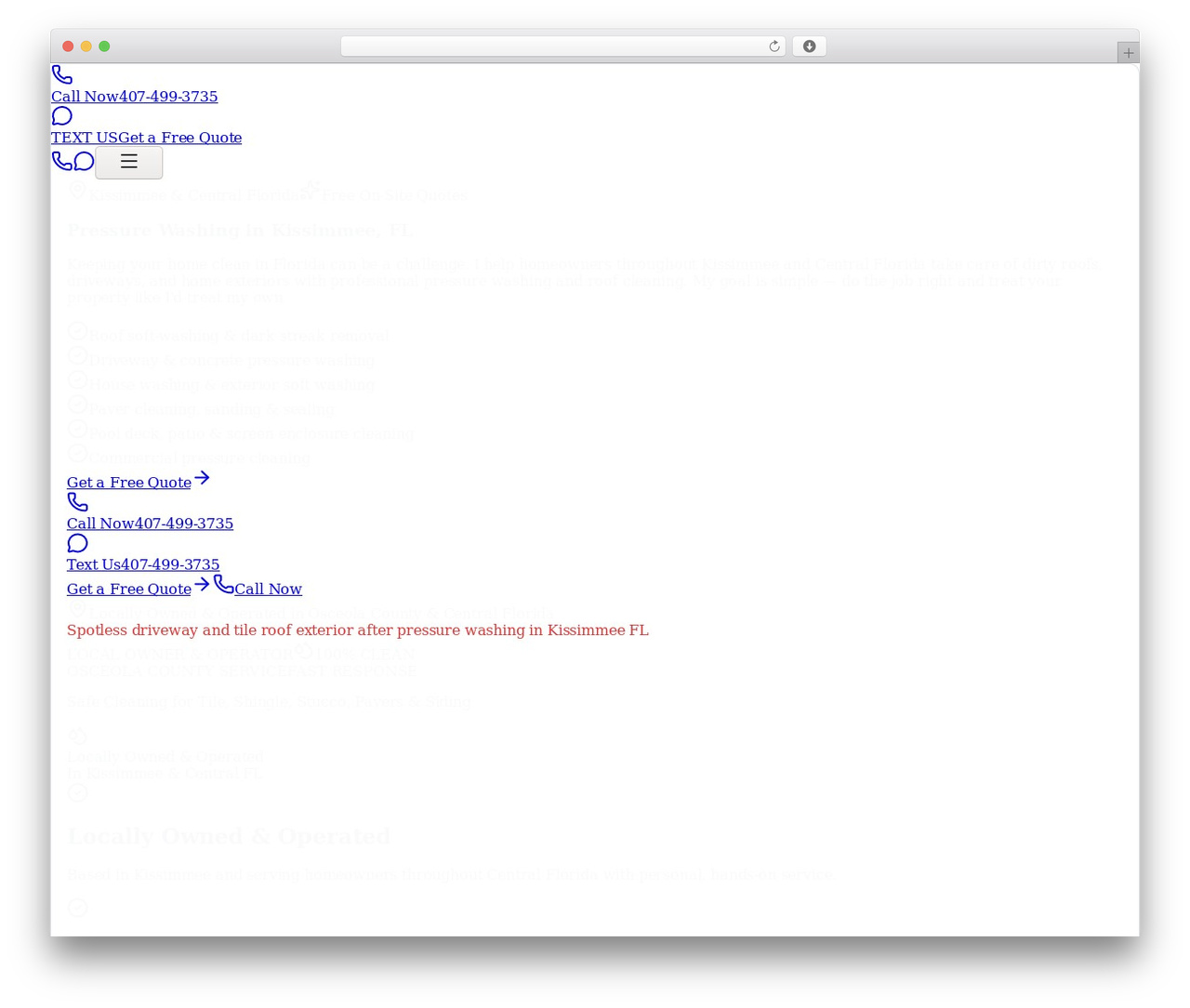Screen dimensions: 1190x1008
Task: Click the macOS yellow minimize window button
Action: pyautogui.click(x=86, y=46)
